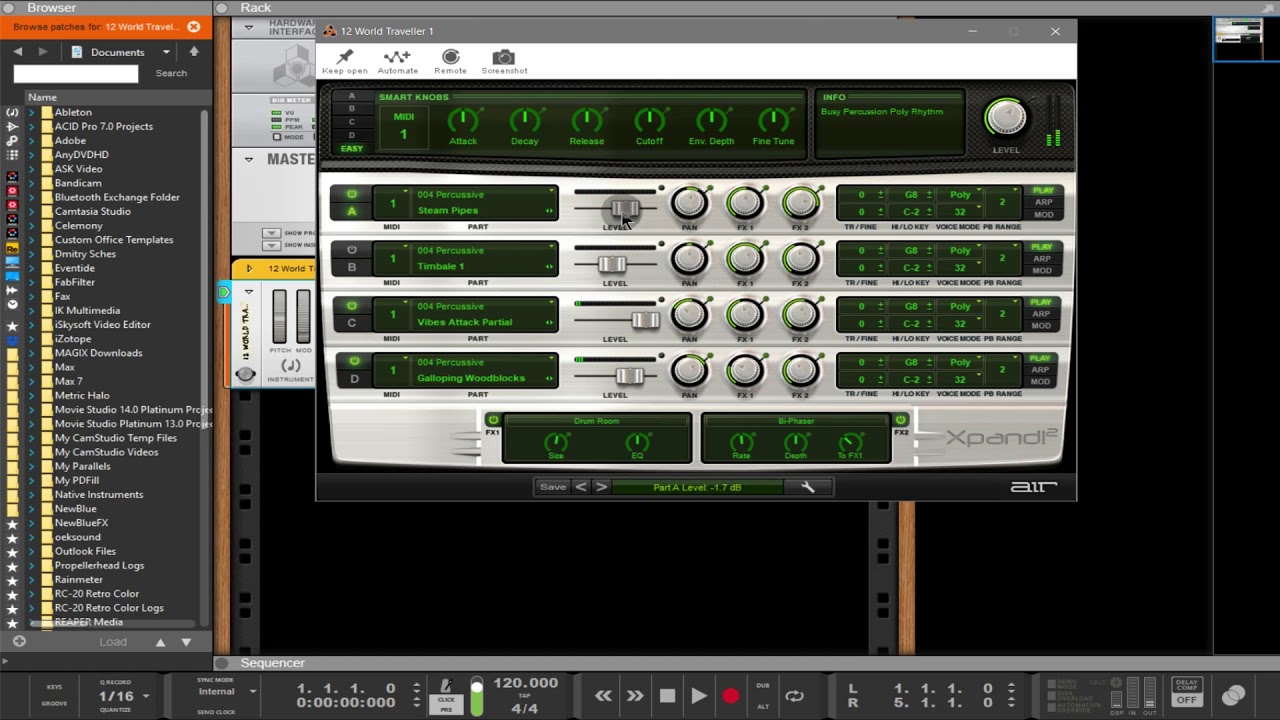Toggle power for part D
The image size is (1280, 720).
tap(354, 361)
